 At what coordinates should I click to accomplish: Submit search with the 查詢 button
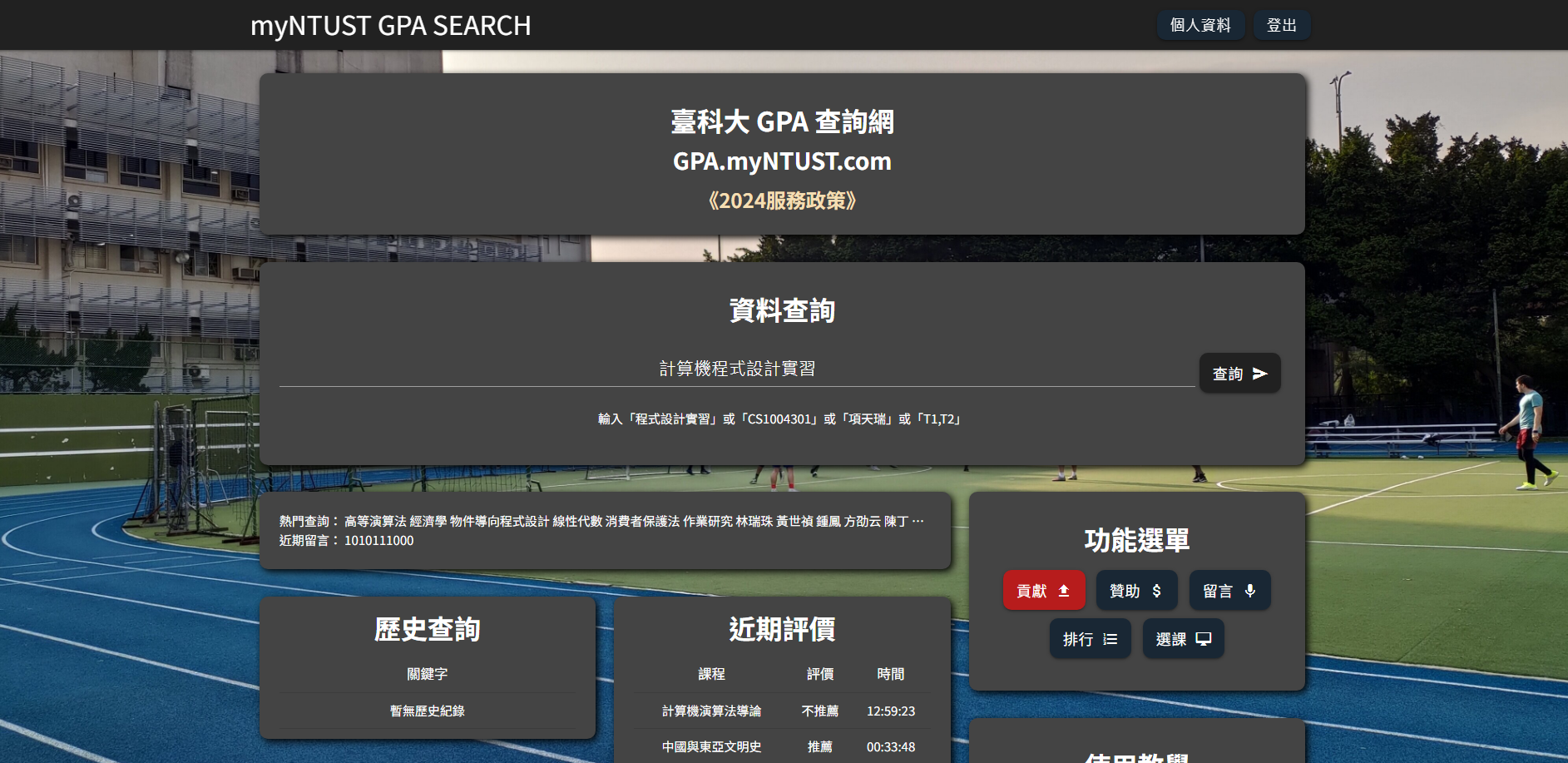1239,374
